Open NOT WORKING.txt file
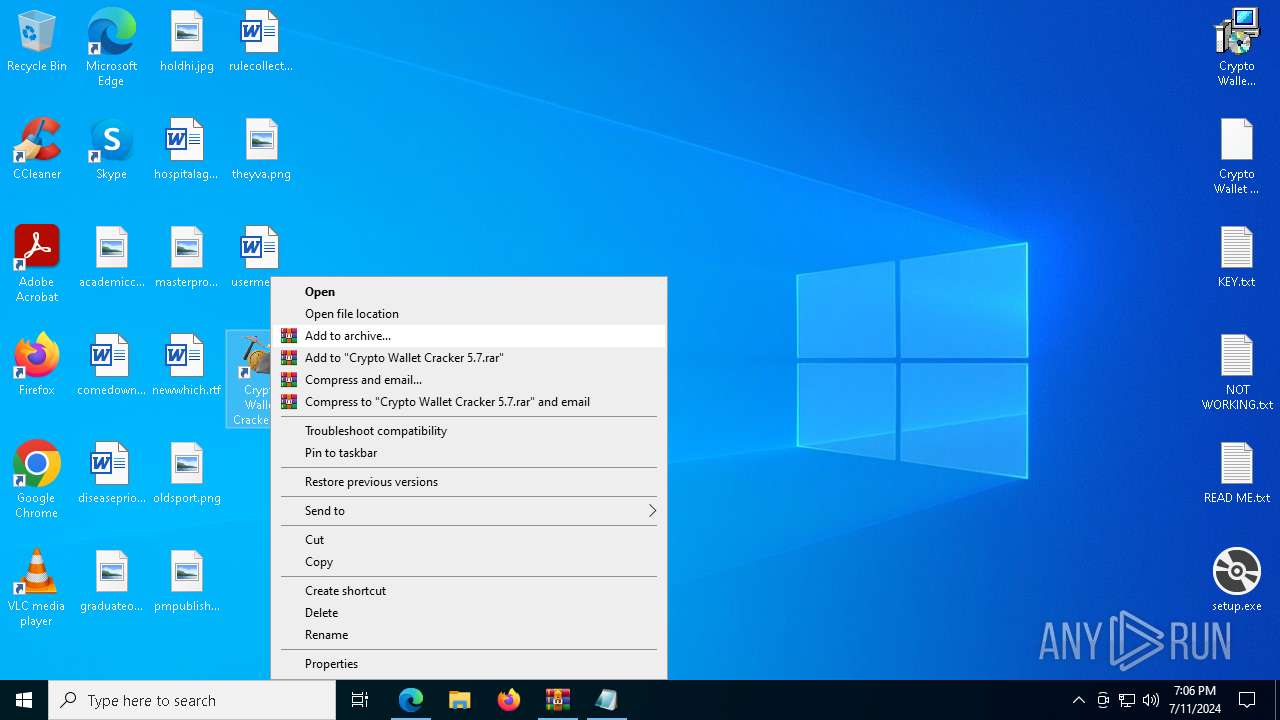The width and height of the screenshot is (1280, 720). coord(1237,371)
